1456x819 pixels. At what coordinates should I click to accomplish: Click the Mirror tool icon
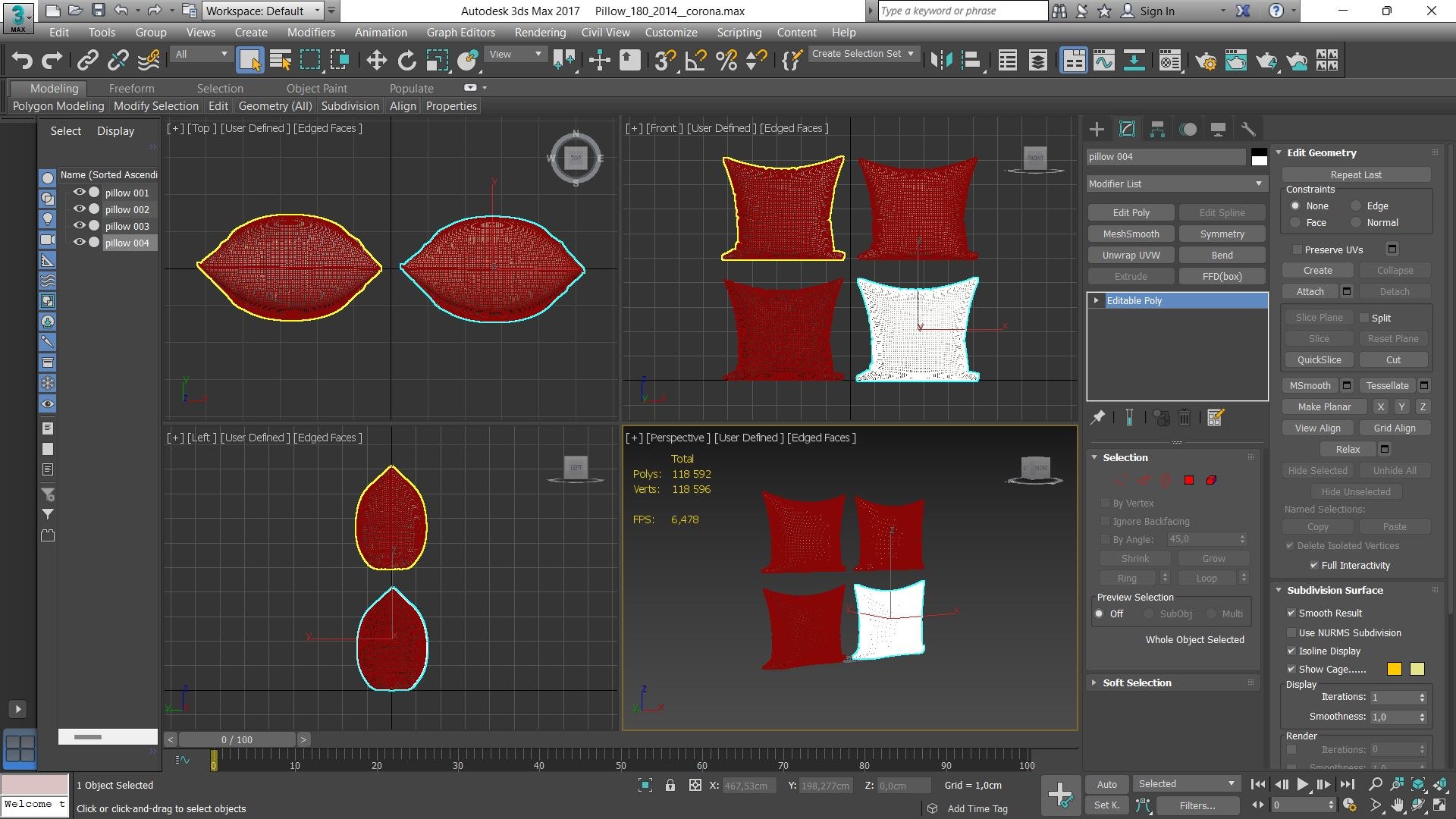[x=941, y=60]
